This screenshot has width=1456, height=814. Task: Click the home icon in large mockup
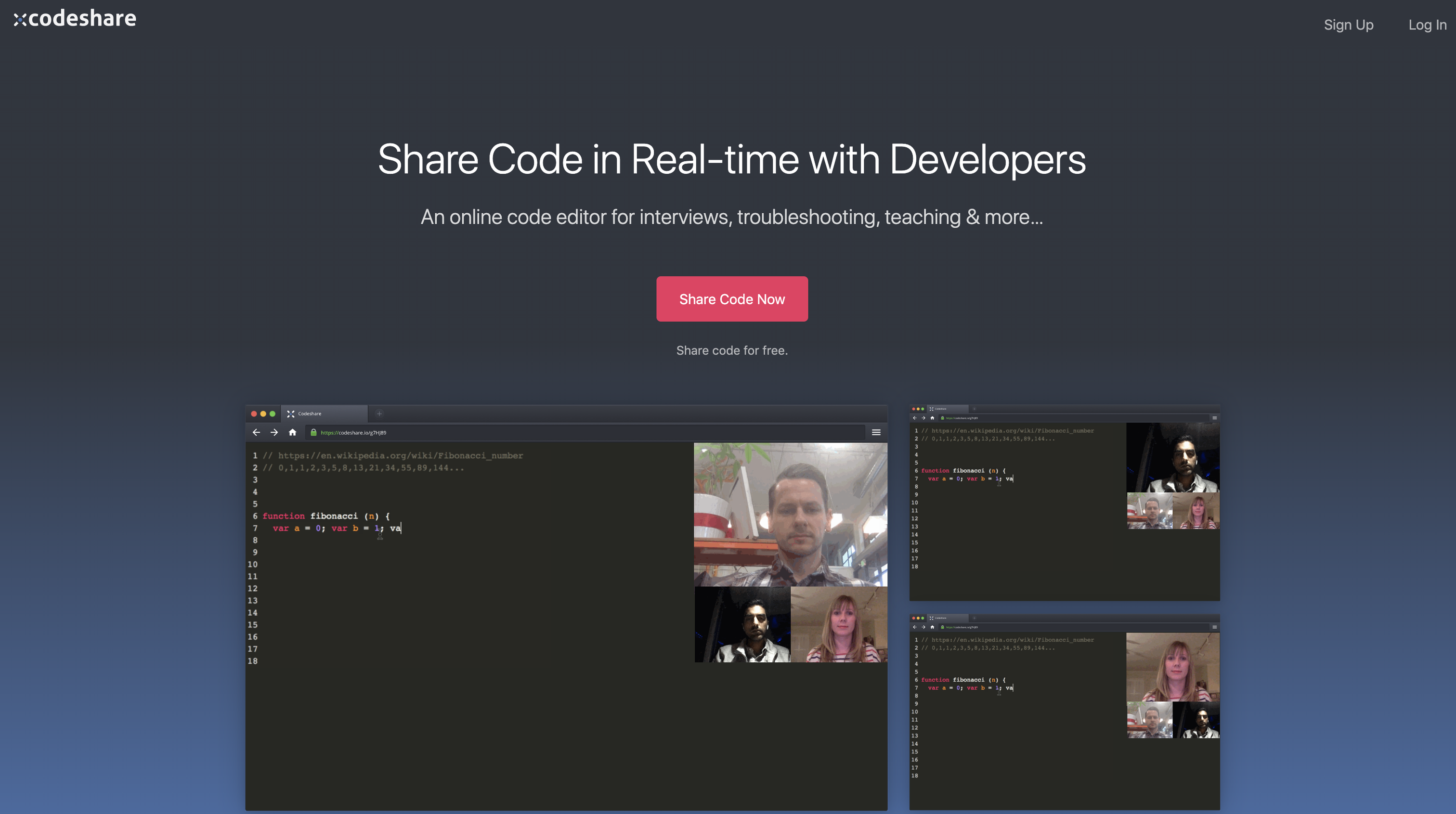pyautogui.click(x=292, y=432)
